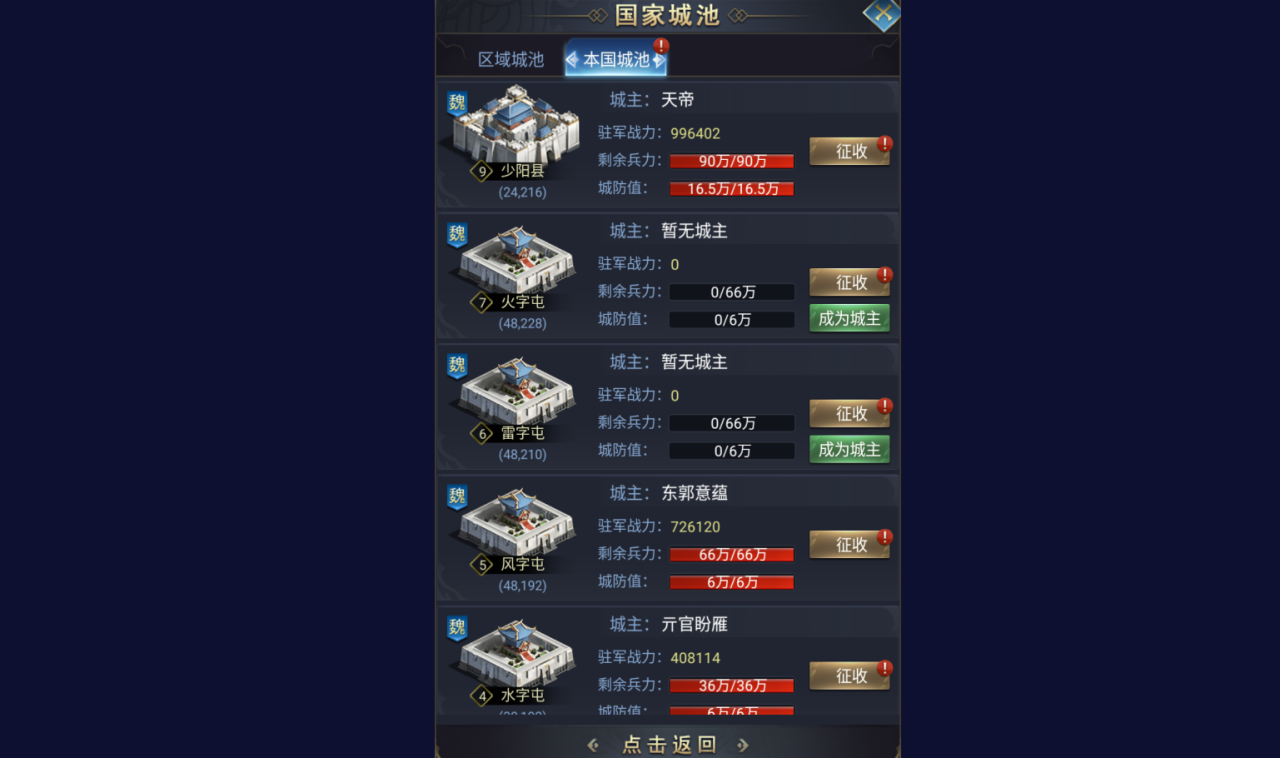Click the 少阳县 troop strength bar 90万/90万

[732, 161]
